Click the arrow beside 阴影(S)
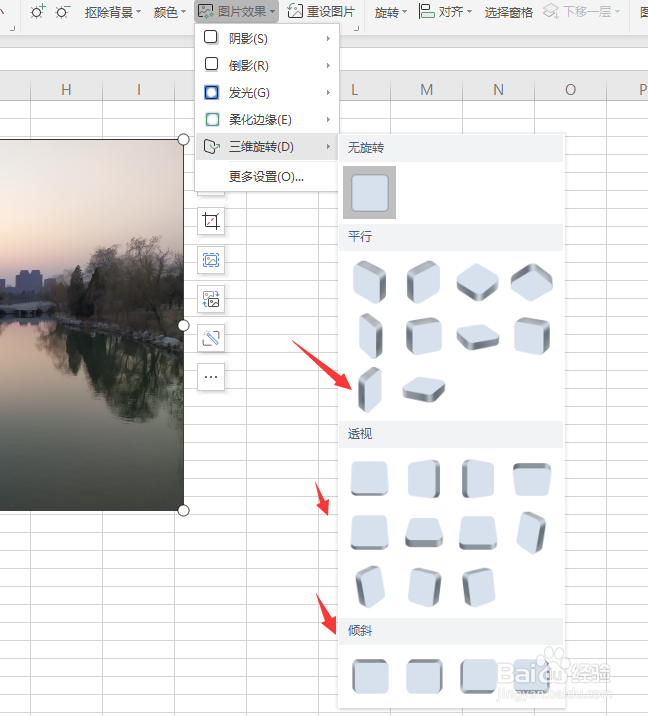The height and width of the screenshot is (716, 648). click(328, 38)
